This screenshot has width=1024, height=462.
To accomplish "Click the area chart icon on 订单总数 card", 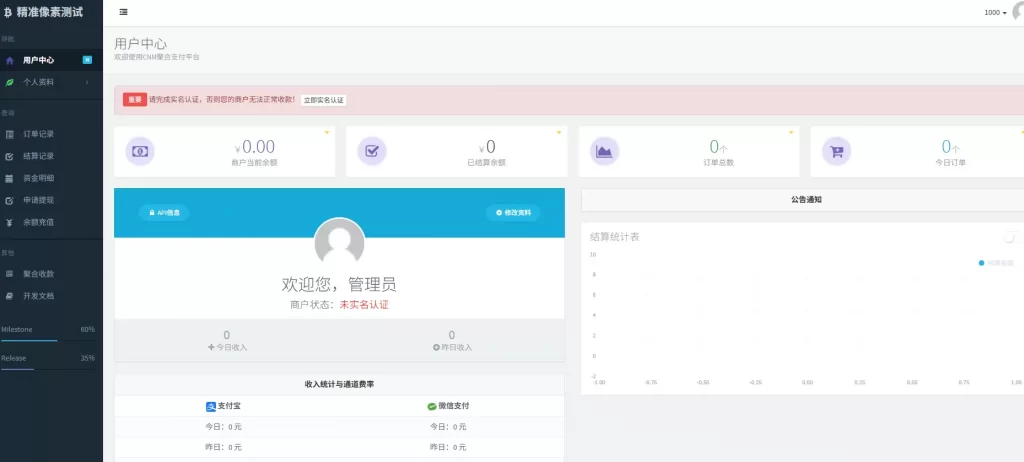I will point(604,151).
